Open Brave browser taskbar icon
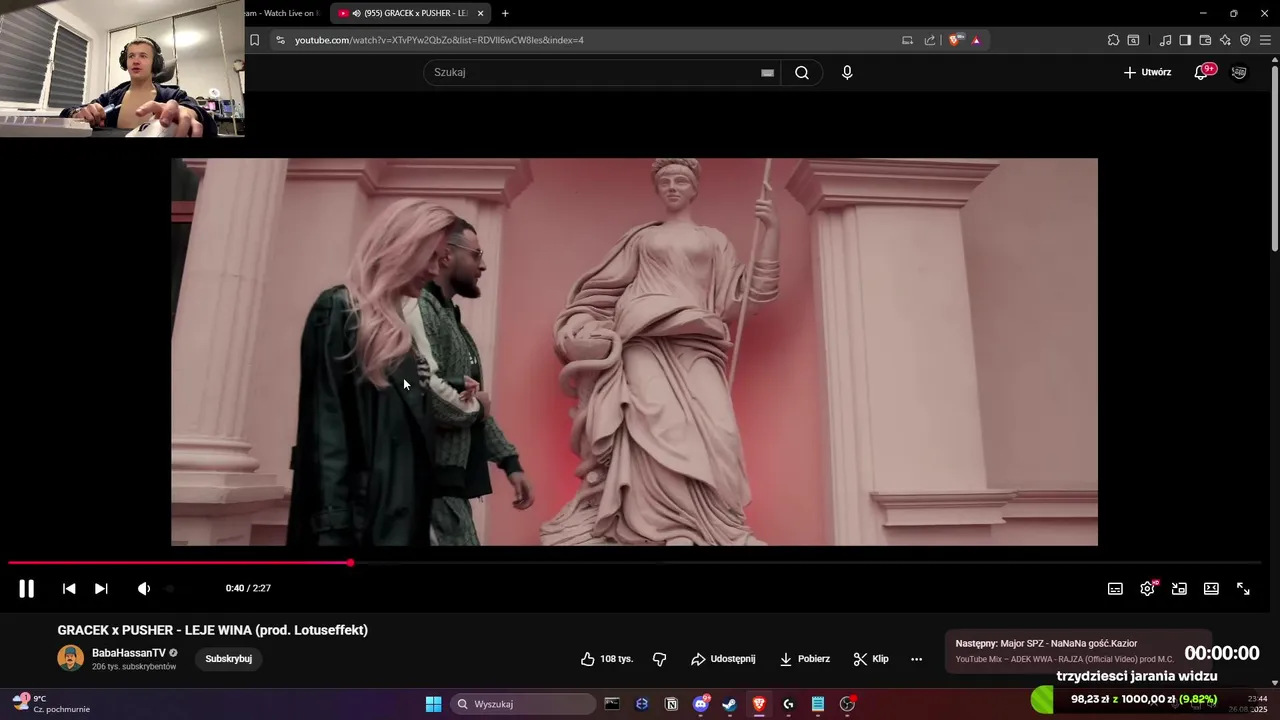The height and width of the screenshot is (720, 1280). [759, 704]
